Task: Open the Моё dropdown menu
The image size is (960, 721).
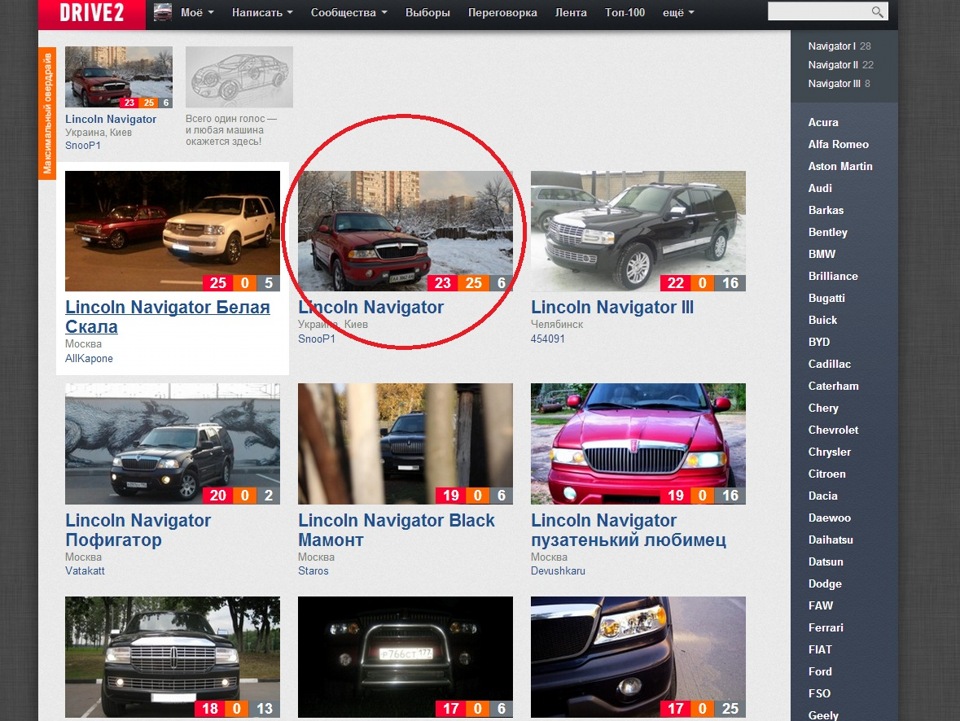Action: click(x=197, y=12)
